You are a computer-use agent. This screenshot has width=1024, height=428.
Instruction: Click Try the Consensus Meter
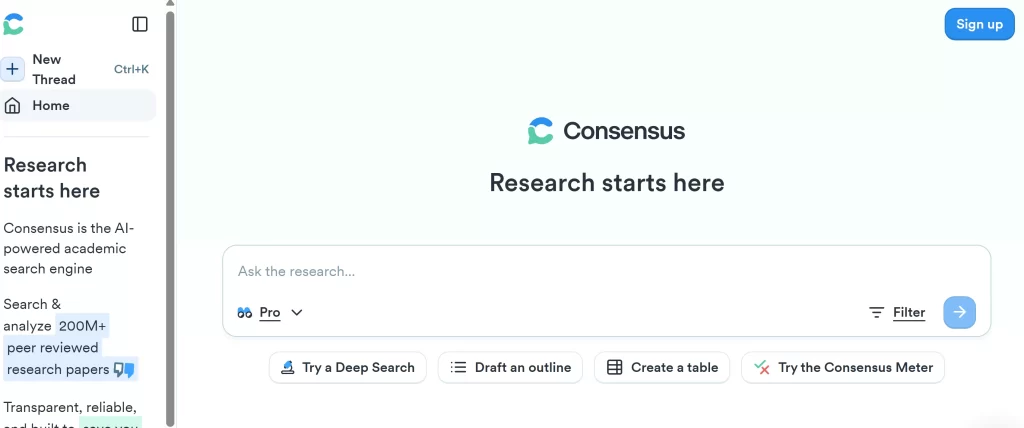pos(842,367)
